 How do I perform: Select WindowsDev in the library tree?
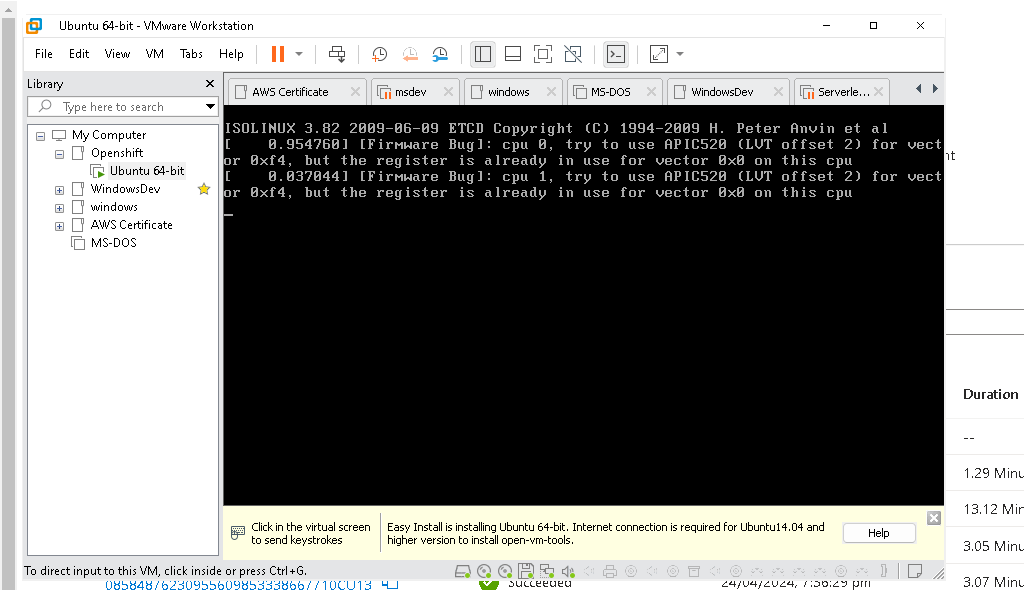click(125, 189)
